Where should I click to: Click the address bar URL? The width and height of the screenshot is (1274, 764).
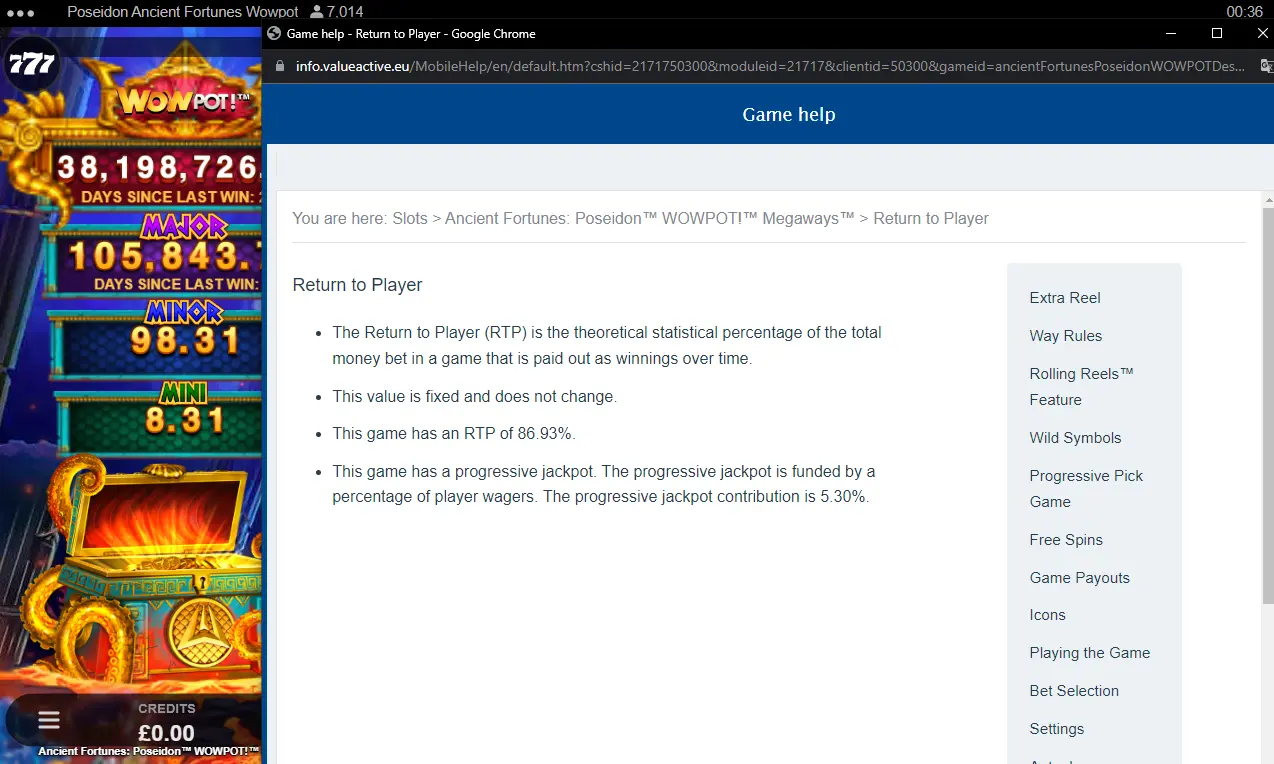(x=770, y=66)
